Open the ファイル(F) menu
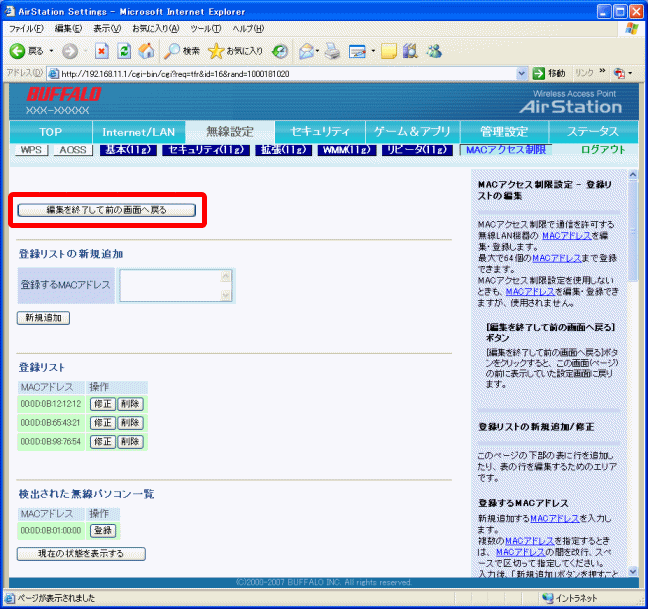This screenshot has height=609, width=648. (26, 29)
